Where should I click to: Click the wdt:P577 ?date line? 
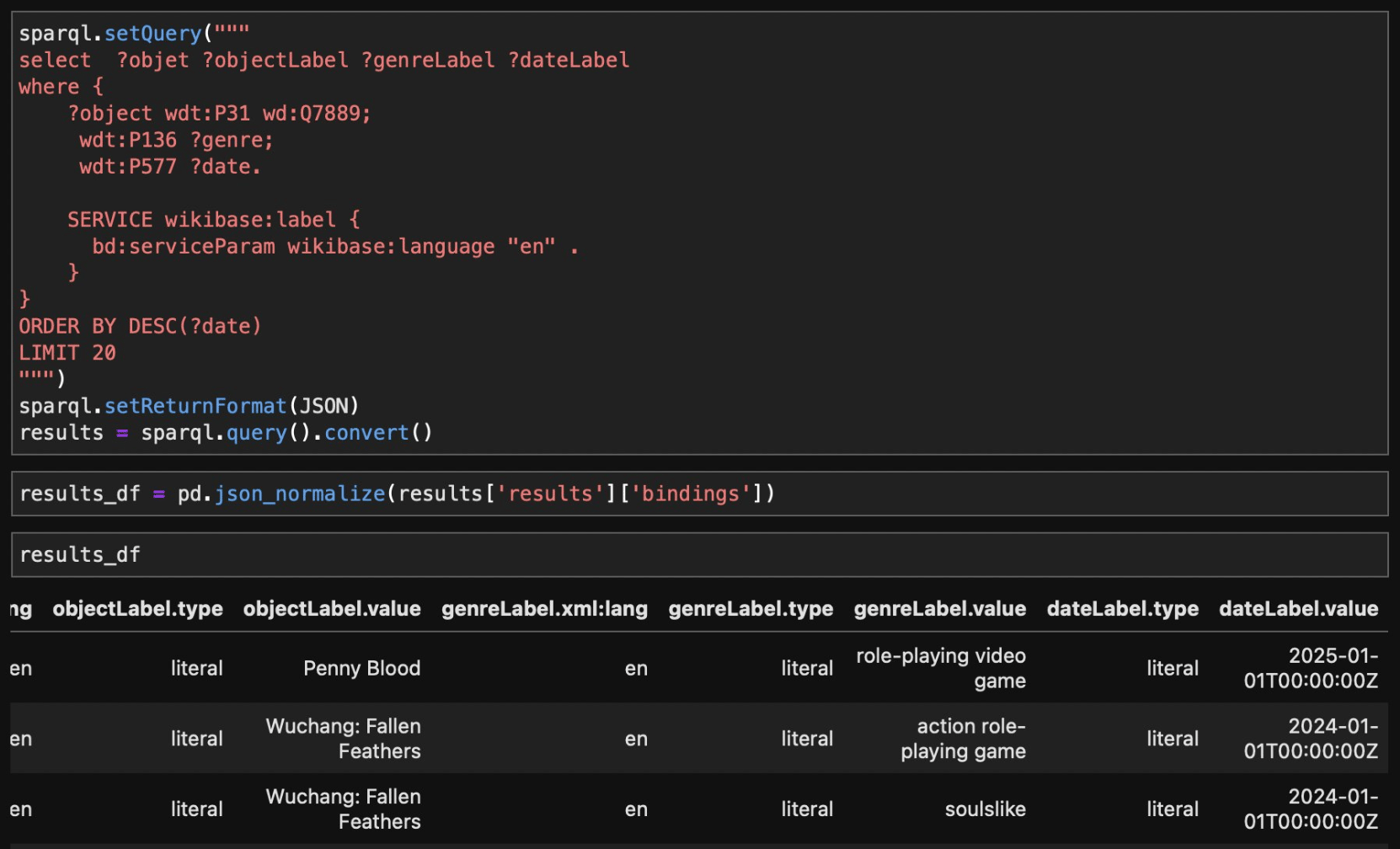coord(170,167)
